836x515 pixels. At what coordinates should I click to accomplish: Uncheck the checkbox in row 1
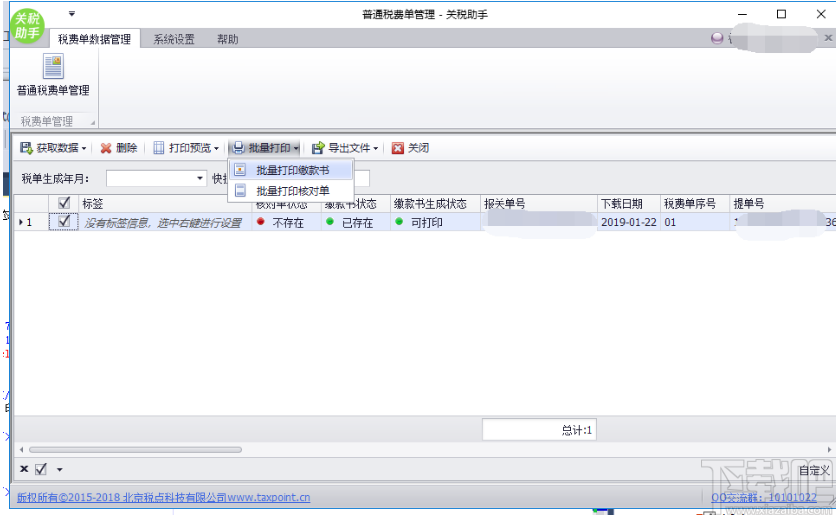(x=64, y=221)
